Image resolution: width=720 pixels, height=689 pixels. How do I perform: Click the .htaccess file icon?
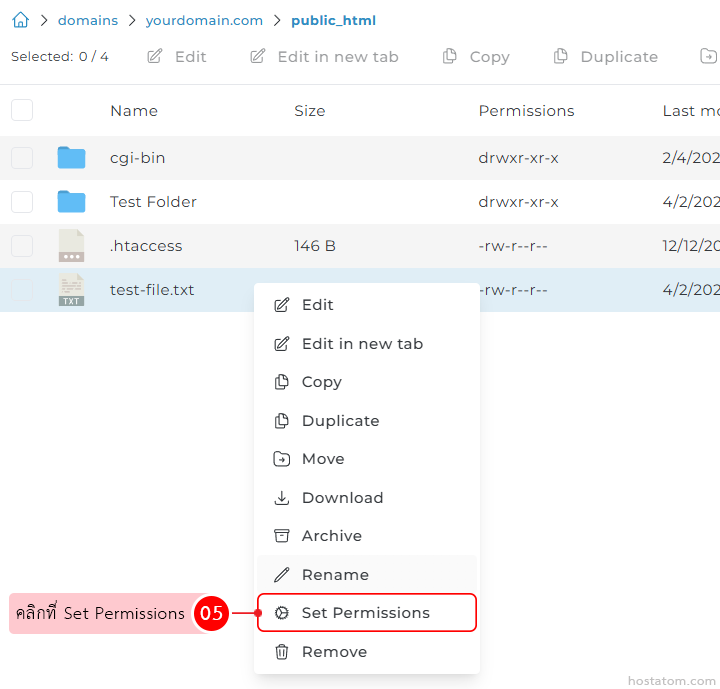tap(71, 246)
